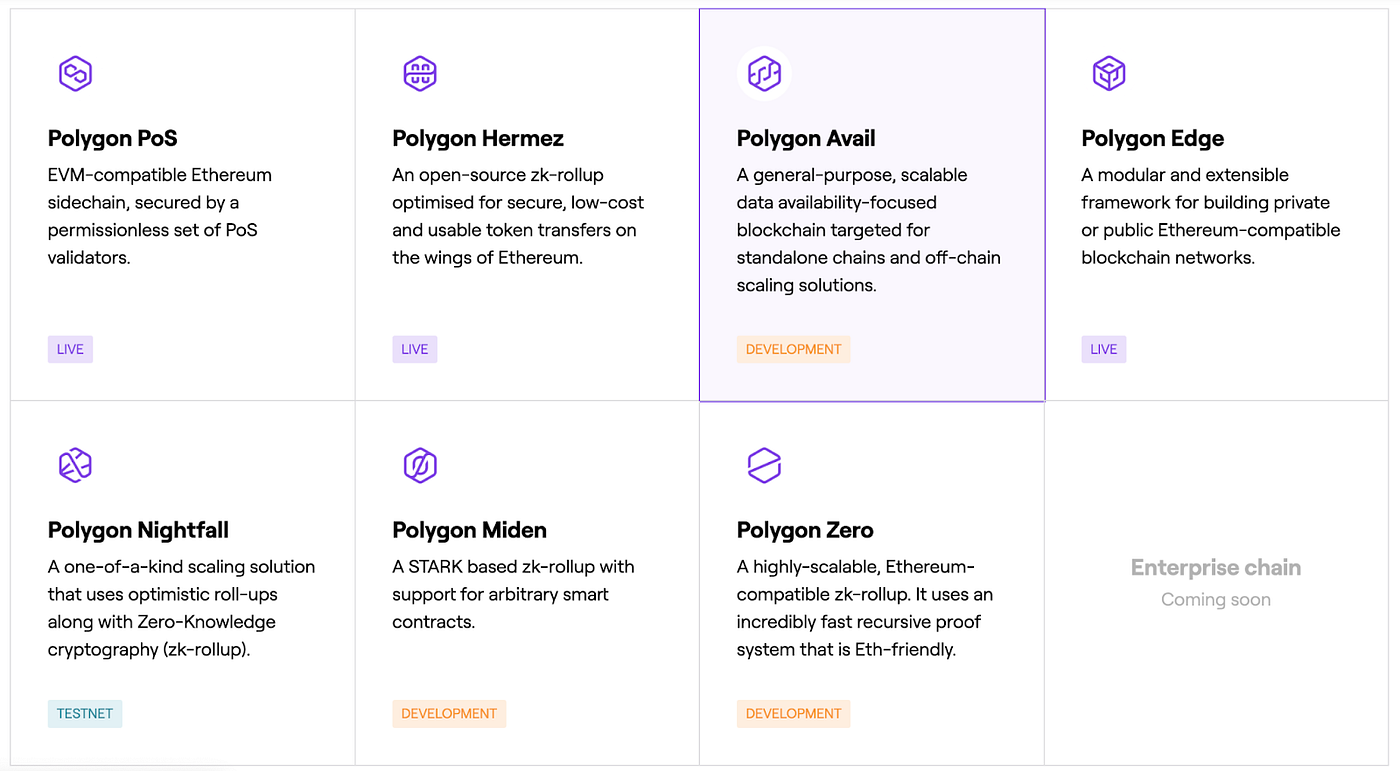This screenshot has height=771, width=1400.
Task: Click the Polygon Nightfall title
Action: tap(138, 530)
